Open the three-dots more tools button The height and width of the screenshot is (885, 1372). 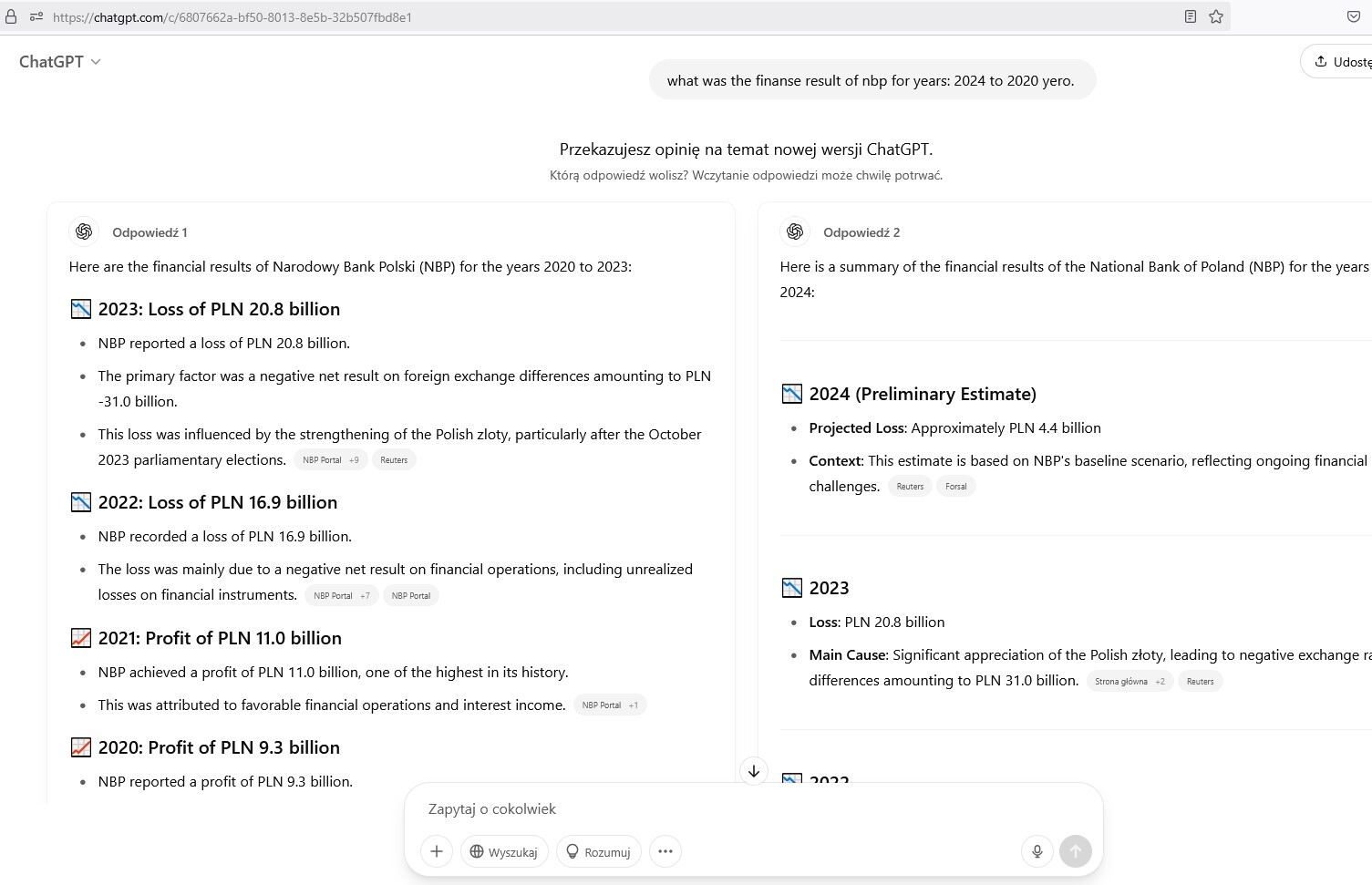(665, 851)
